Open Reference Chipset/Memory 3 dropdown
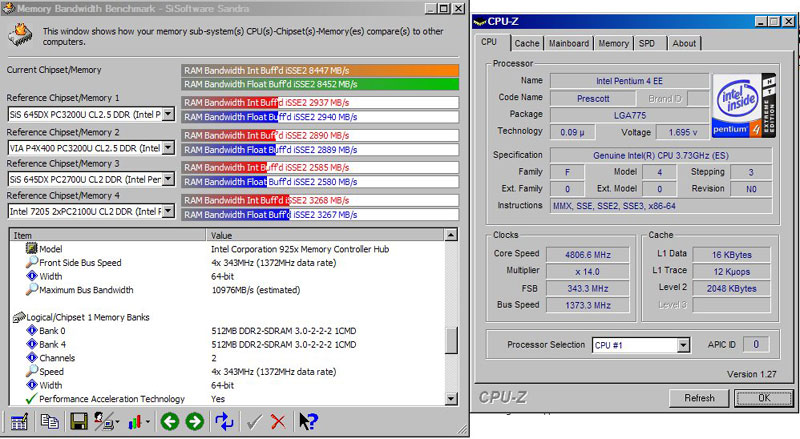The image size is (800, 439). [x=168, y=179]
